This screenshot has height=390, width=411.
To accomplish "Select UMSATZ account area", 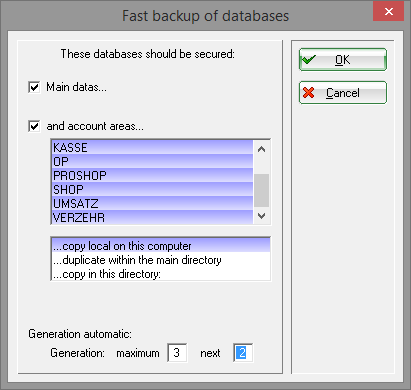I will [x=153, y=203].
